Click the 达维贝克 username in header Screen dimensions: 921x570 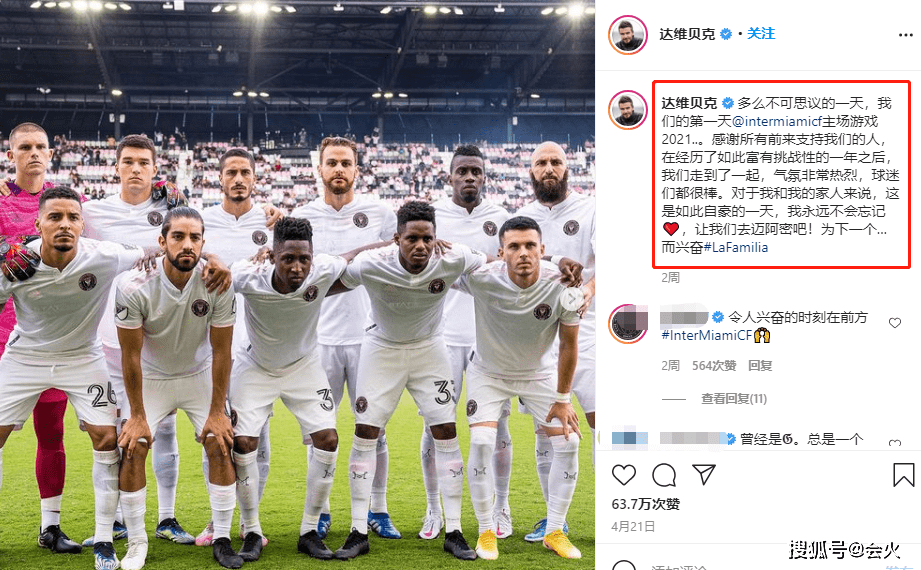click(x=687, y=34)
